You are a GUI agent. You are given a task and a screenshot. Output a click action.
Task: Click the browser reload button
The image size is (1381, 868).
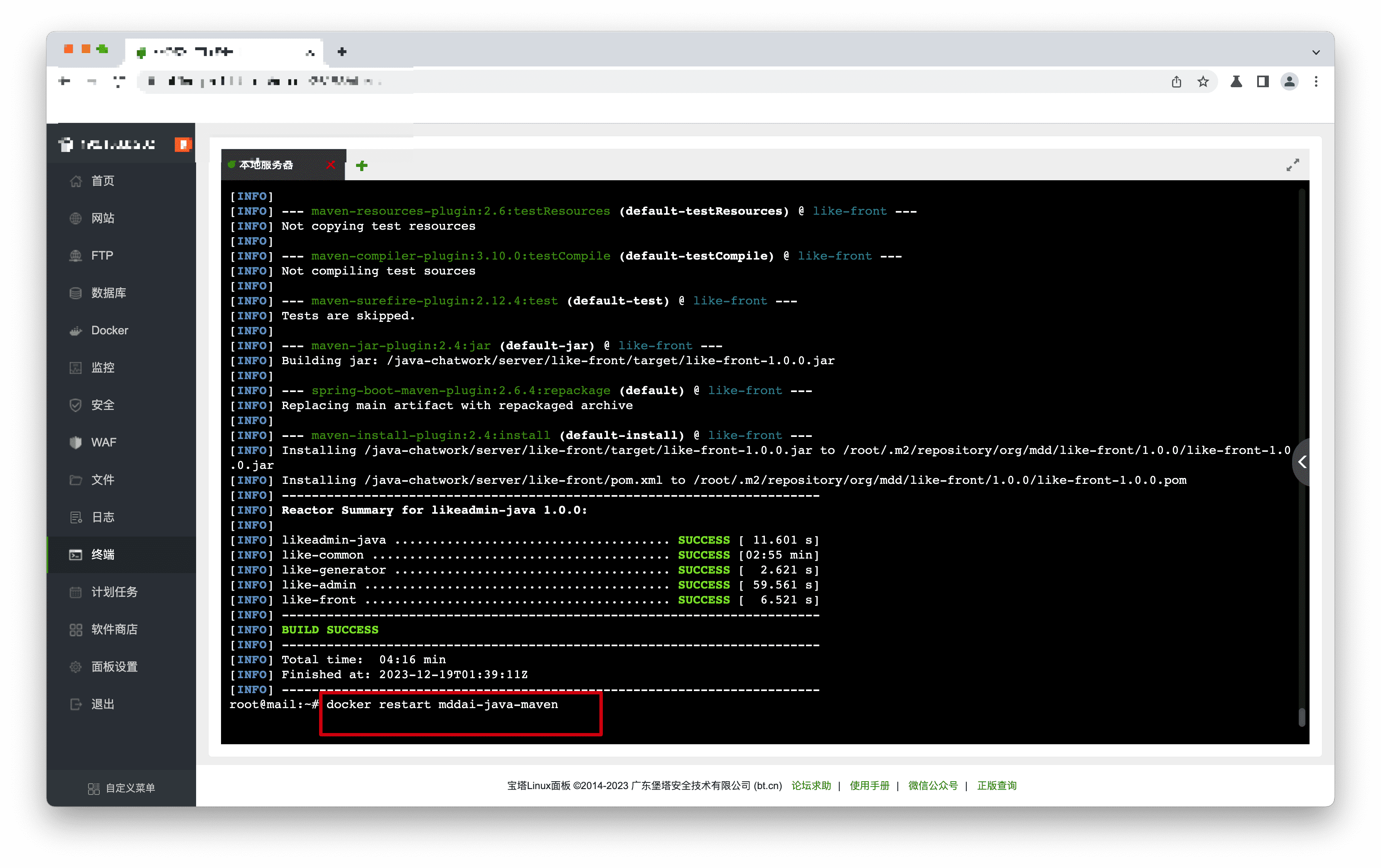pyautogui.click(x=119, y=81)
